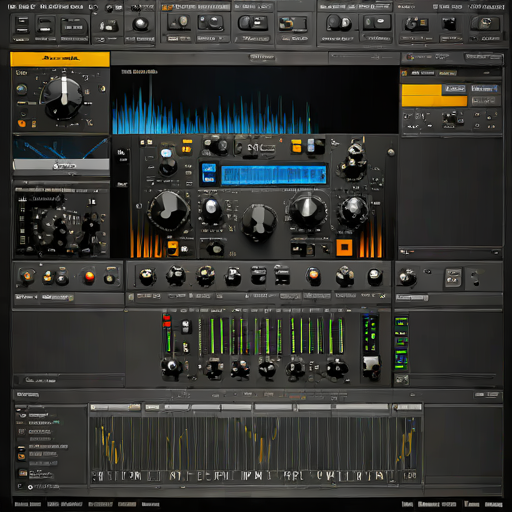
Task: Toggle the light-blue lit switch above small synth knob
Action: point(166,153)
